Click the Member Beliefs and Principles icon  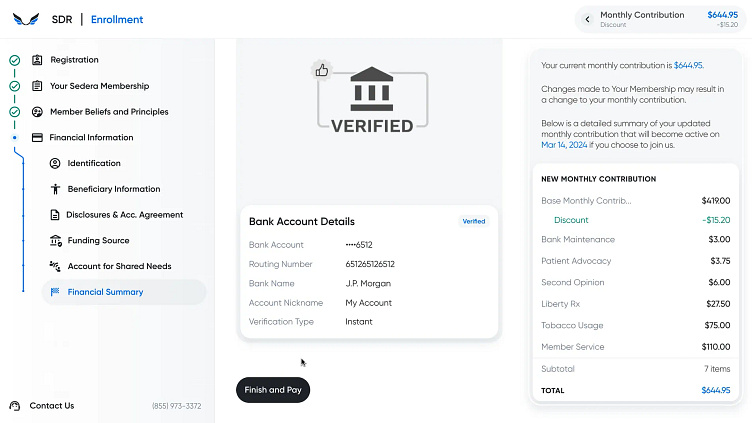point(37,112)
